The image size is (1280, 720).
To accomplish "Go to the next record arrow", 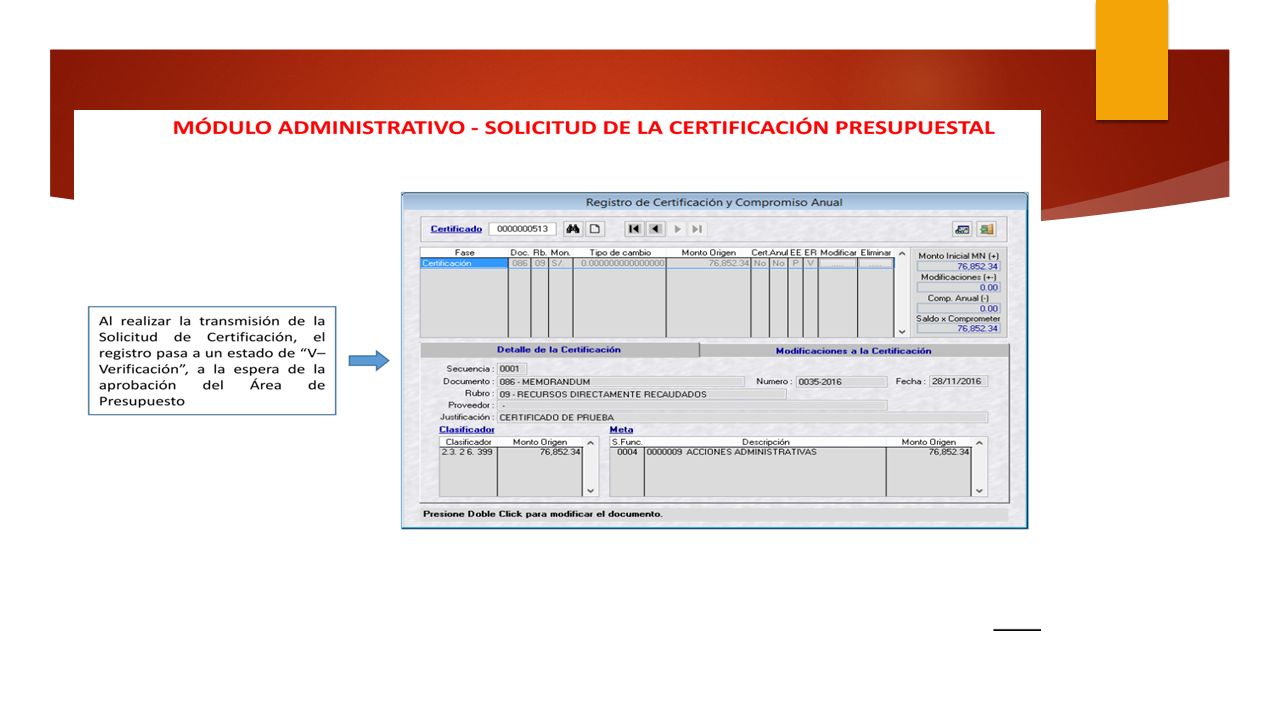I will click(678, 229).
